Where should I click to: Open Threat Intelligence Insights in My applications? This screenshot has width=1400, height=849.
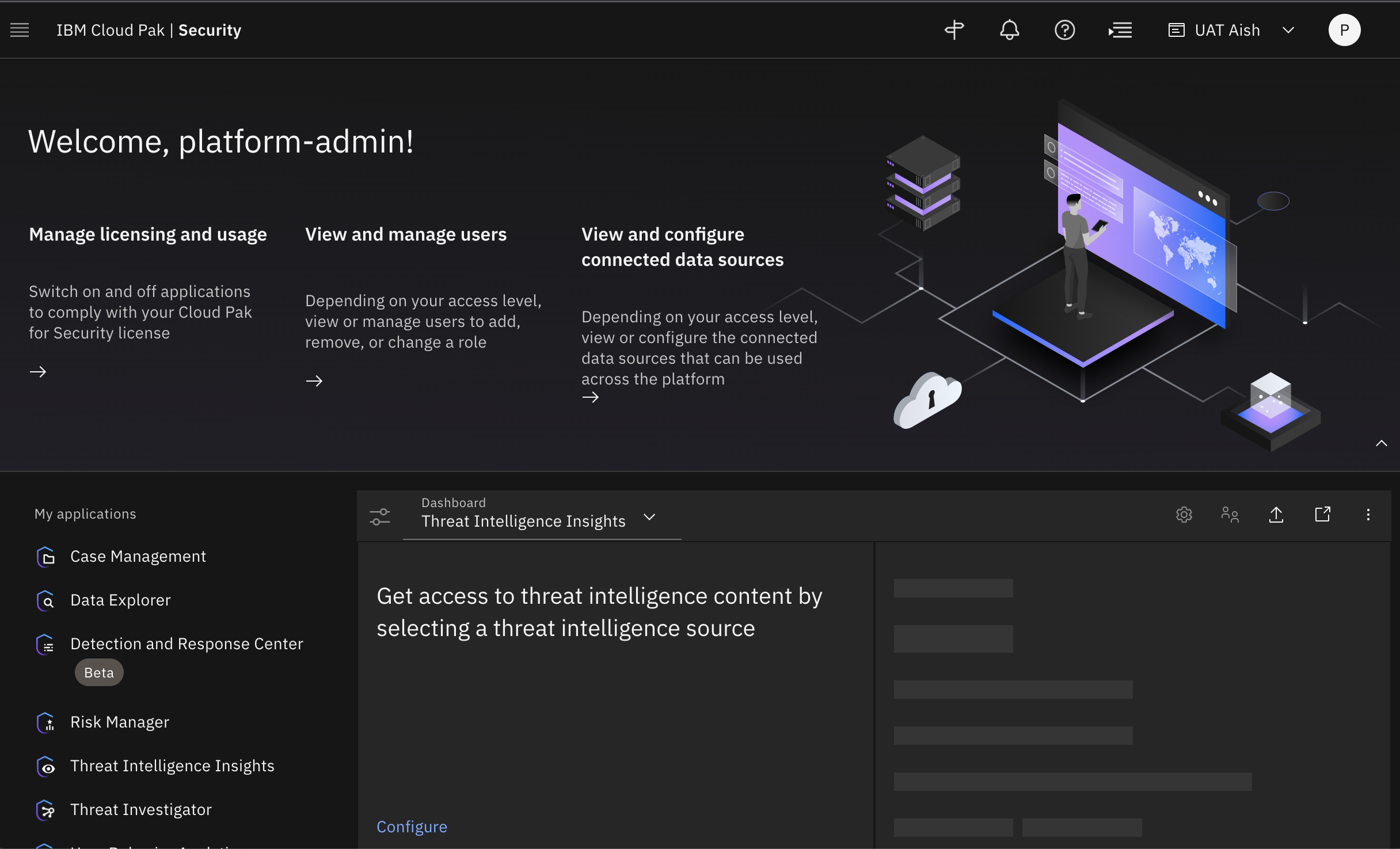[172, 766]
